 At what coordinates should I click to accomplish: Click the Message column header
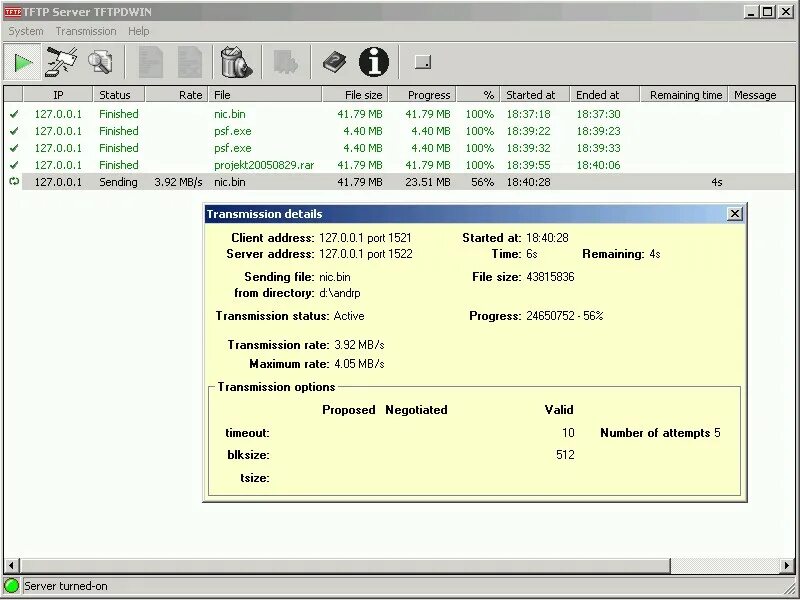pyautogui.click(x=762, y=95)
